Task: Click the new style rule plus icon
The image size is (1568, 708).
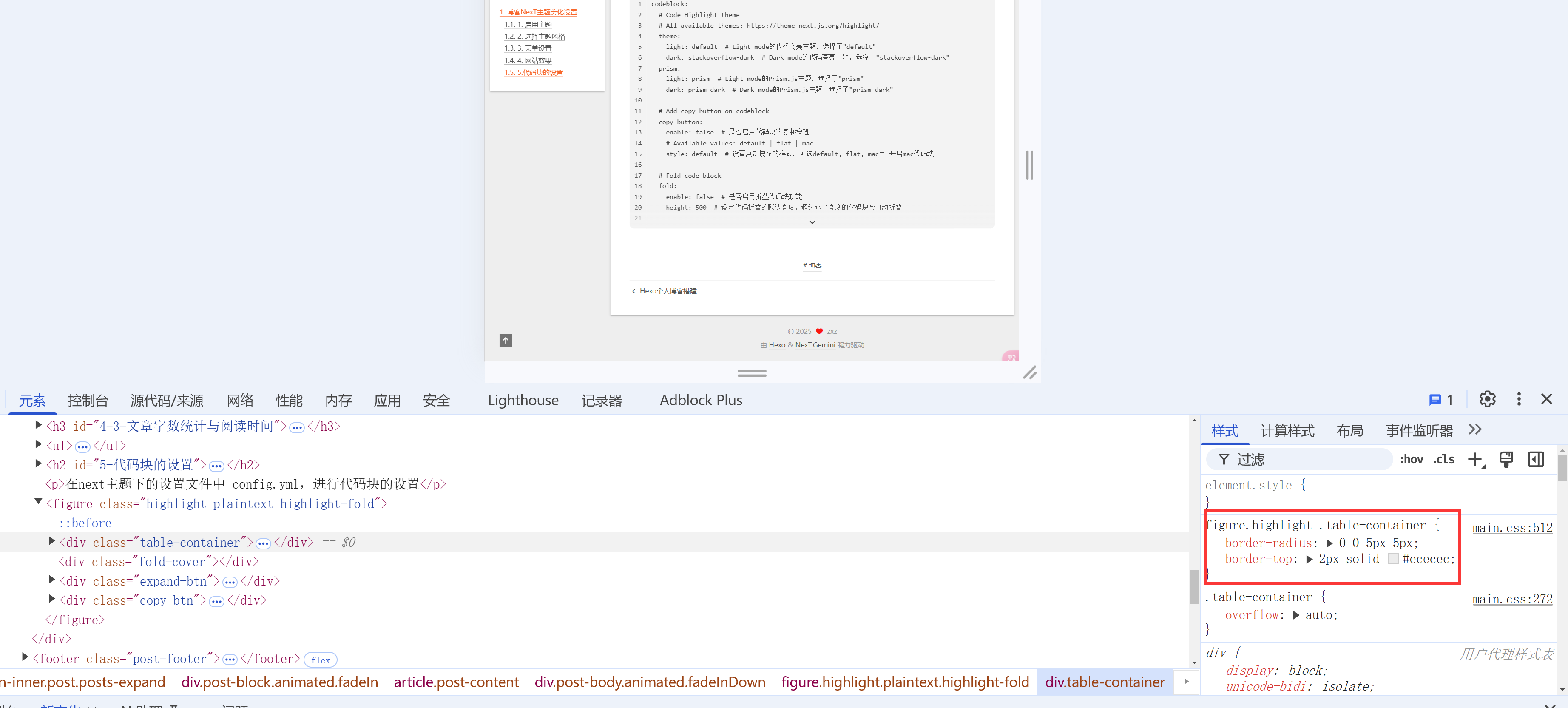Action: tap(1475, 460)
